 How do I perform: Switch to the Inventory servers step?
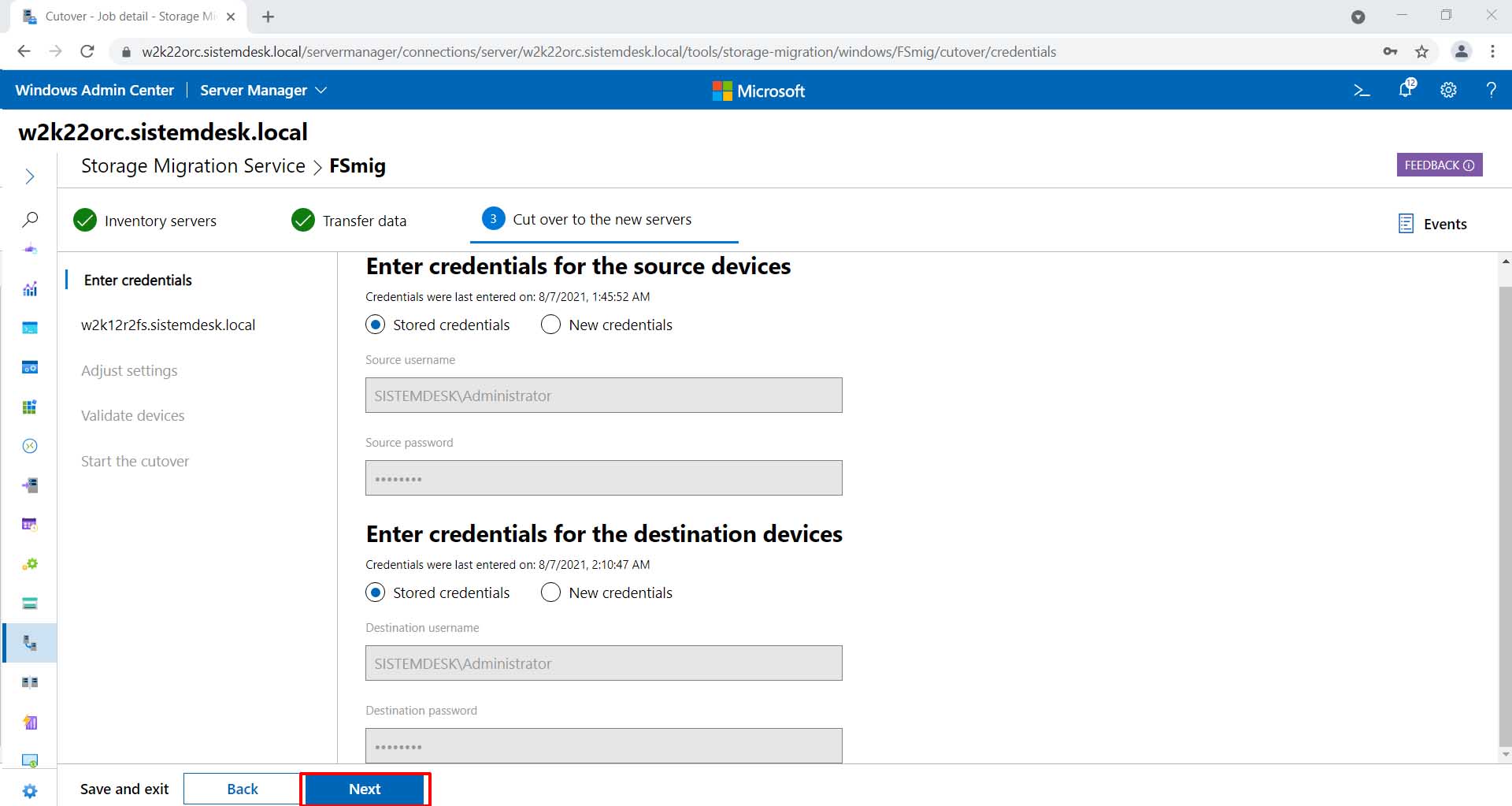coord(145,221)
